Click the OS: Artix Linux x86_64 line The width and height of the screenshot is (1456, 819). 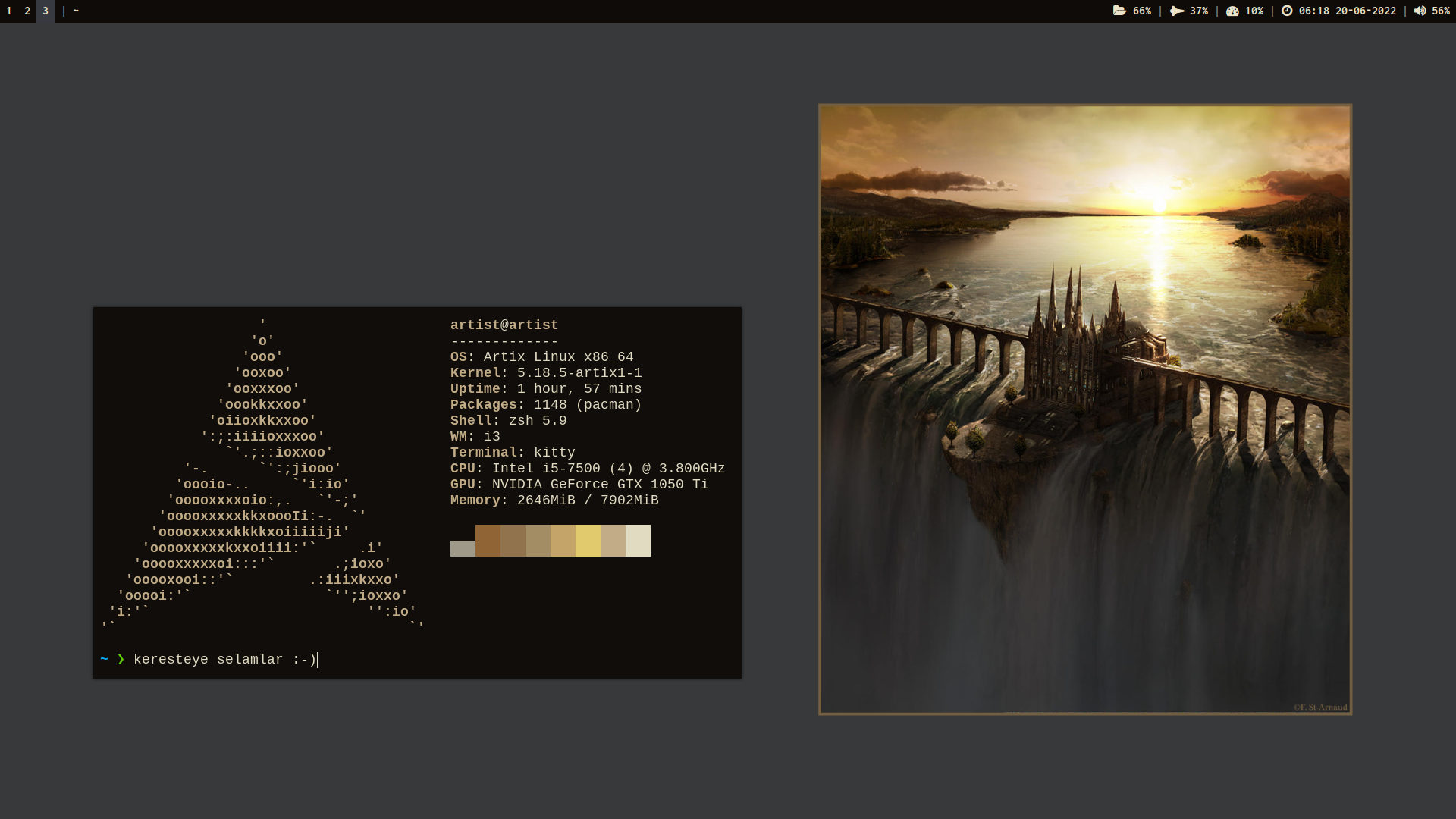pyautogui.click(x=542, y=356)
